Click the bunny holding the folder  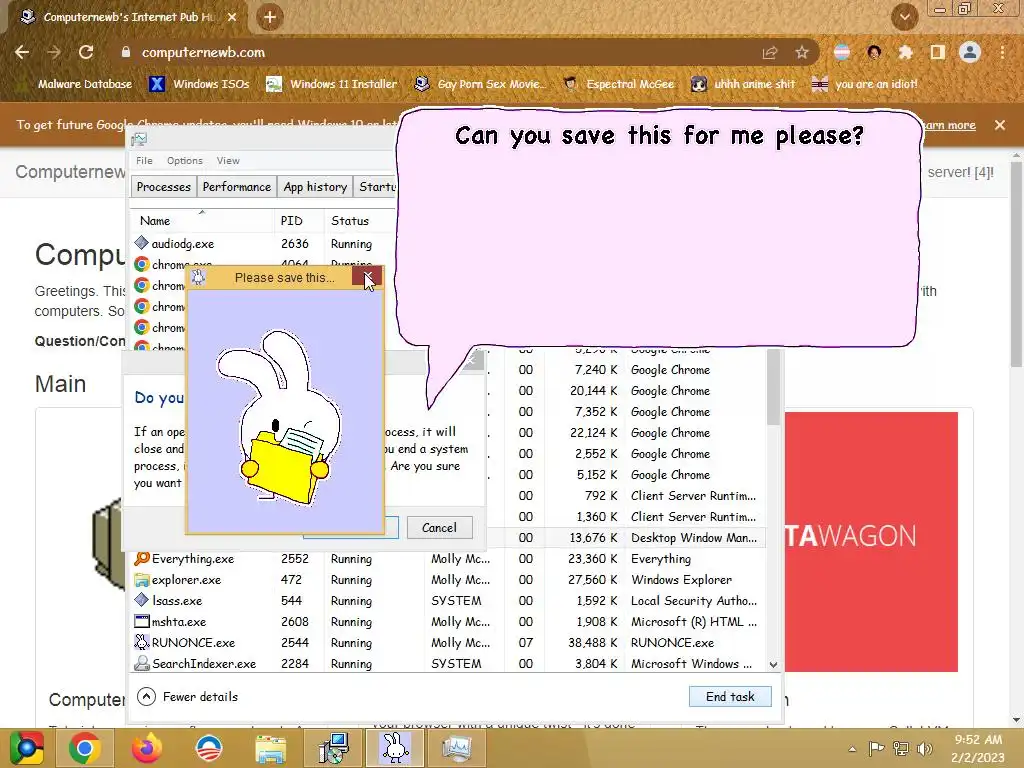point(279,418)
